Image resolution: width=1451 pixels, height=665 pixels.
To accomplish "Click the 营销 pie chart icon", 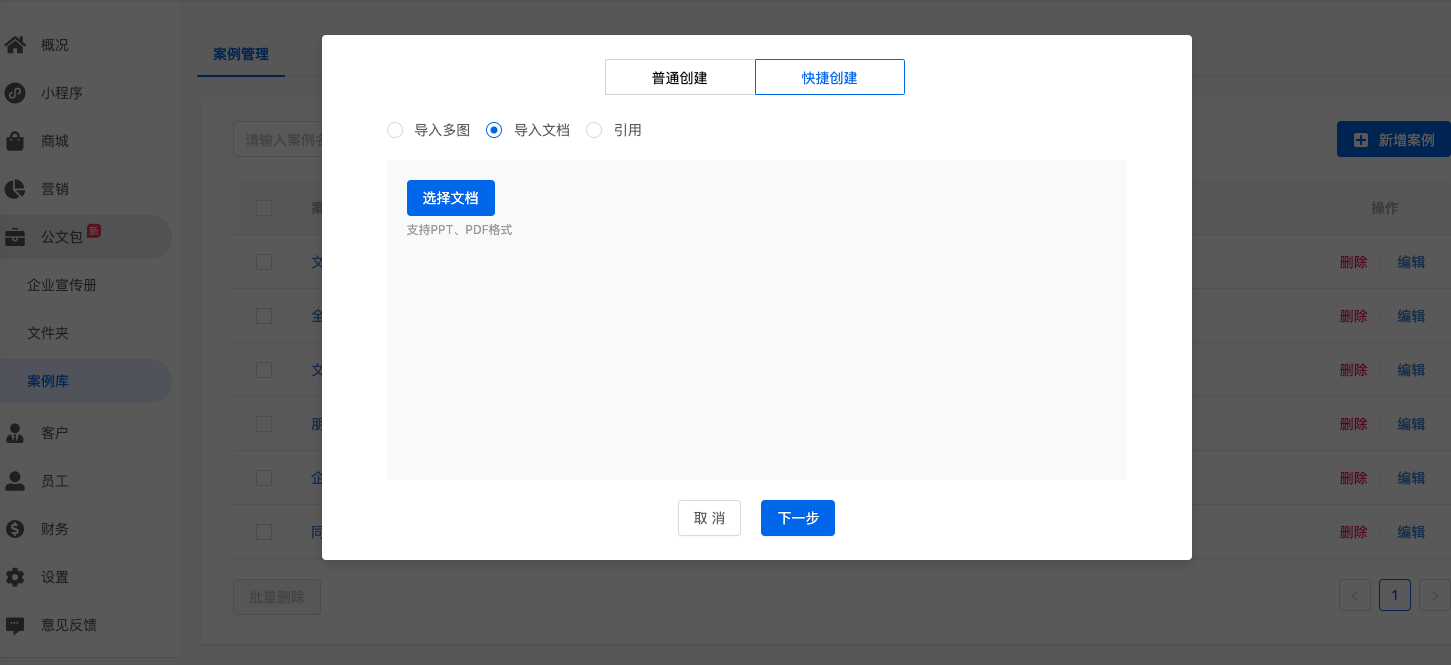I will tap(15, 189).
